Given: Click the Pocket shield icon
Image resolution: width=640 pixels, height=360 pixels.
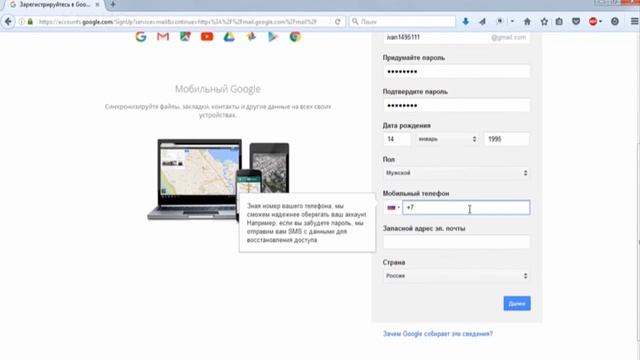Looking at the screenshot, I should coord(576,22).
